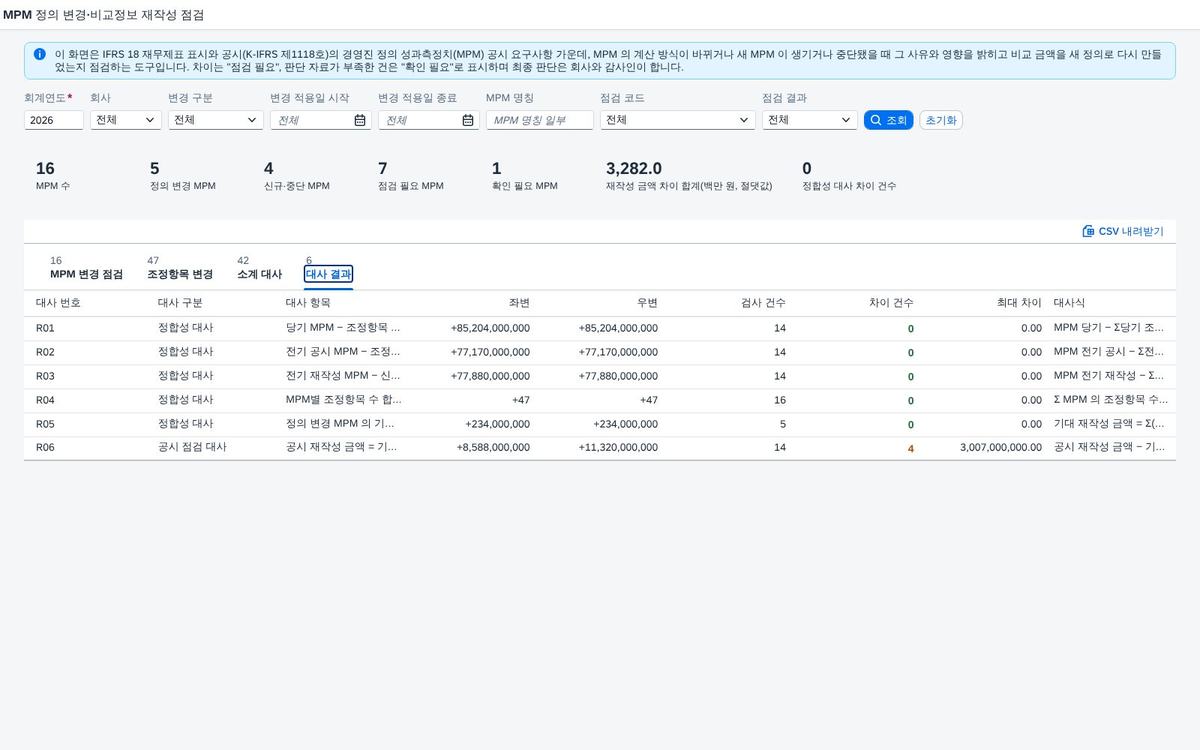Click the 조회 search button
Viewport: 1200px width, 750px height.
pyautogui.click(x=889, y=120)
